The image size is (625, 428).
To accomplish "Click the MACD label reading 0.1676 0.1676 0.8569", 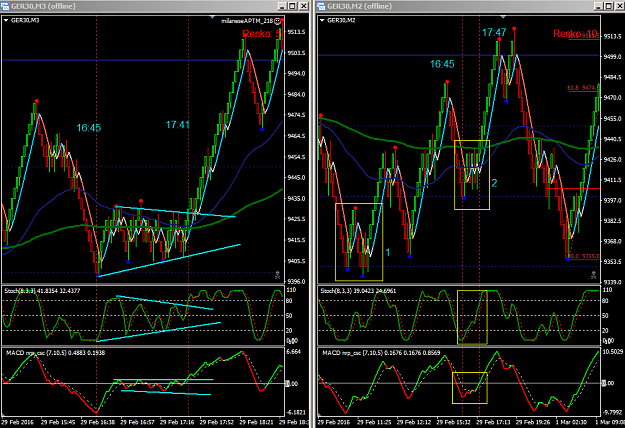I will 381,353.
